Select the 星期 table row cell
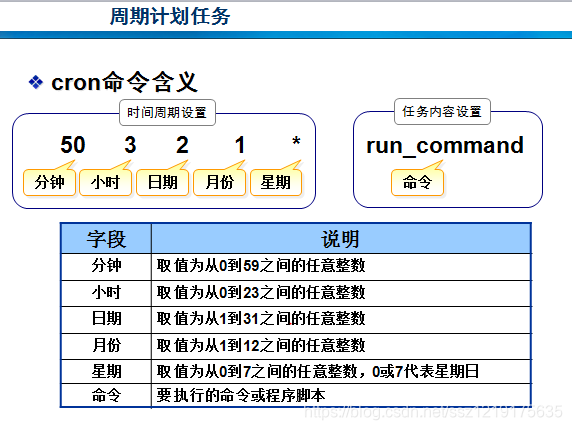Viewport: 572px width, 430px height. [x=106, y=371]
